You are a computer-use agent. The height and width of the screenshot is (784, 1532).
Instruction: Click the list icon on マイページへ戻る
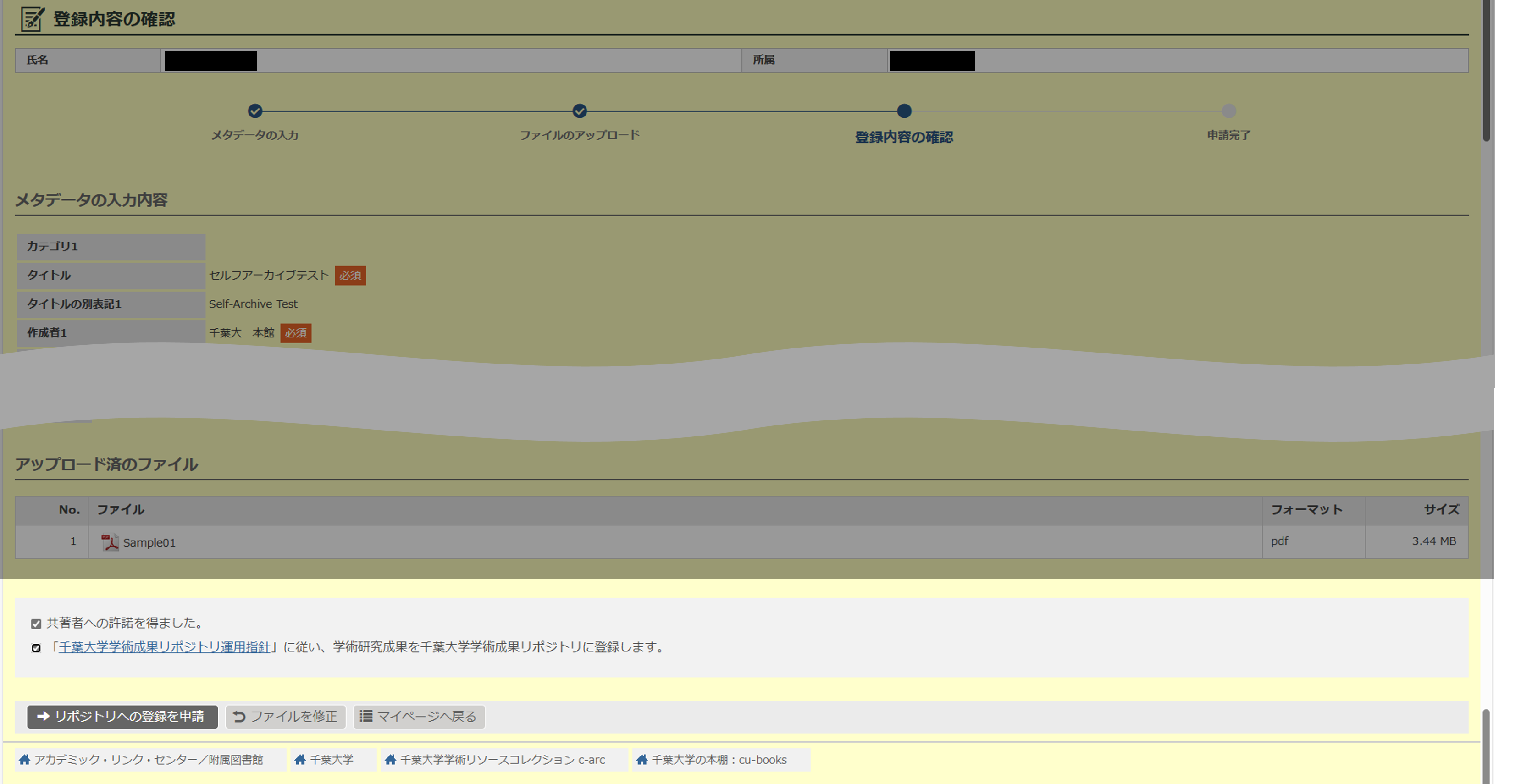[366, 717]
